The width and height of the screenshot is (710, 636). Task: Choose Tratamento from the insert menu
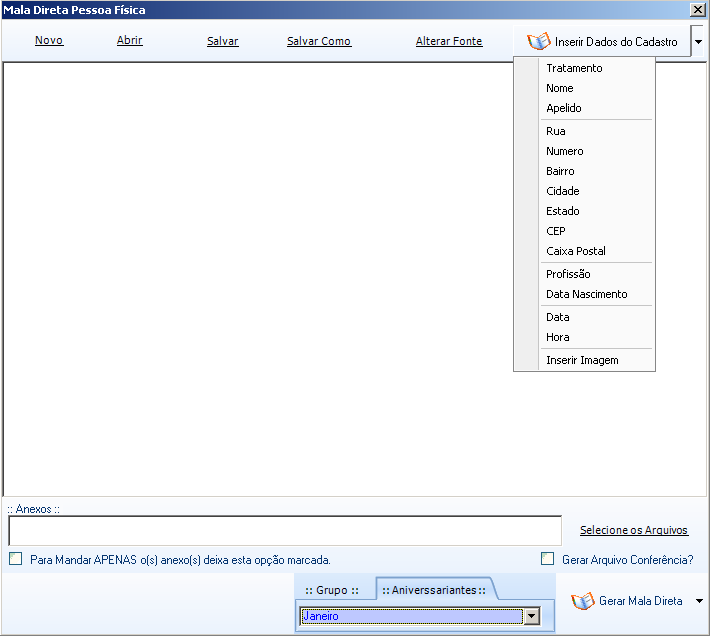click(x=574, y=68)
